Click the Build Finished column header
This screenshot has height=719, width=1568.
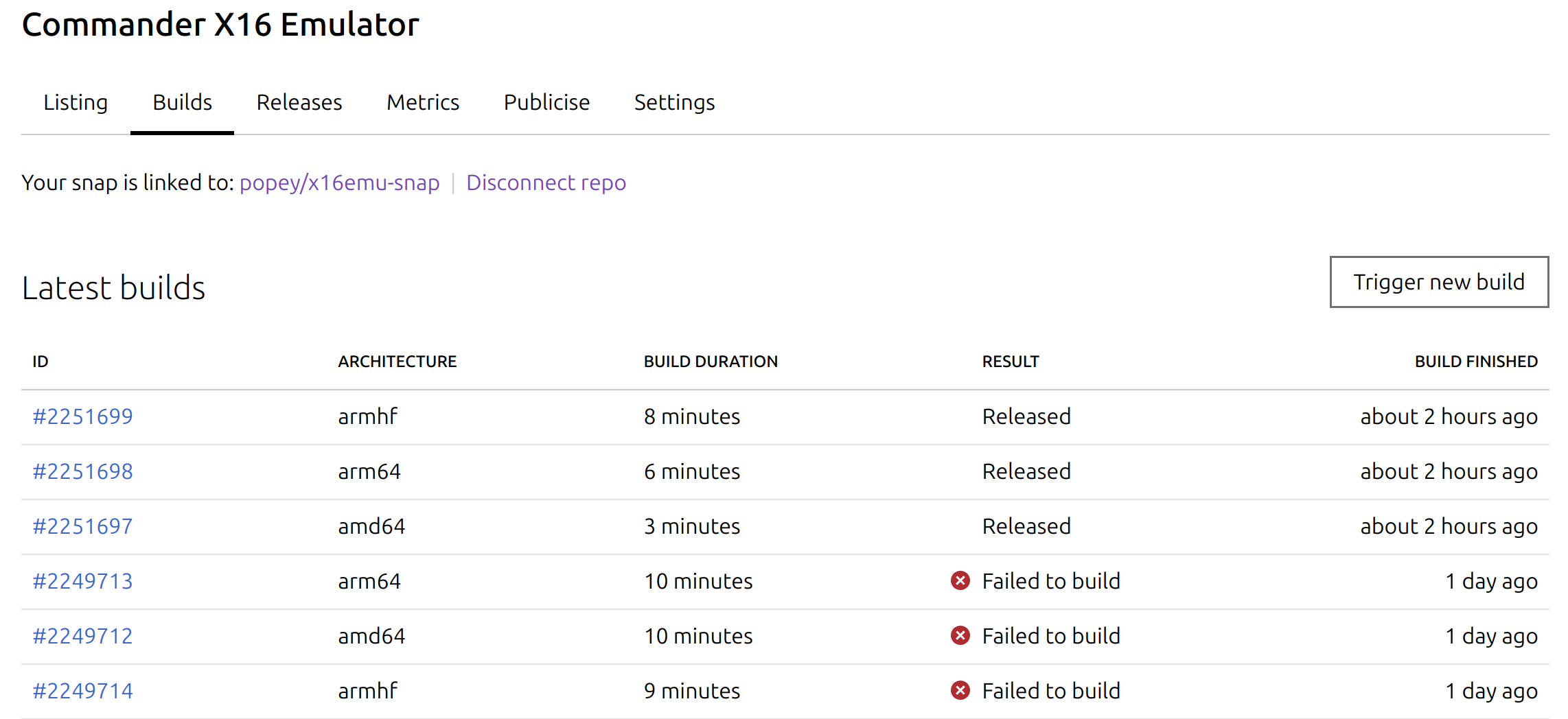pyautogui.click(x=1476, y=362)
